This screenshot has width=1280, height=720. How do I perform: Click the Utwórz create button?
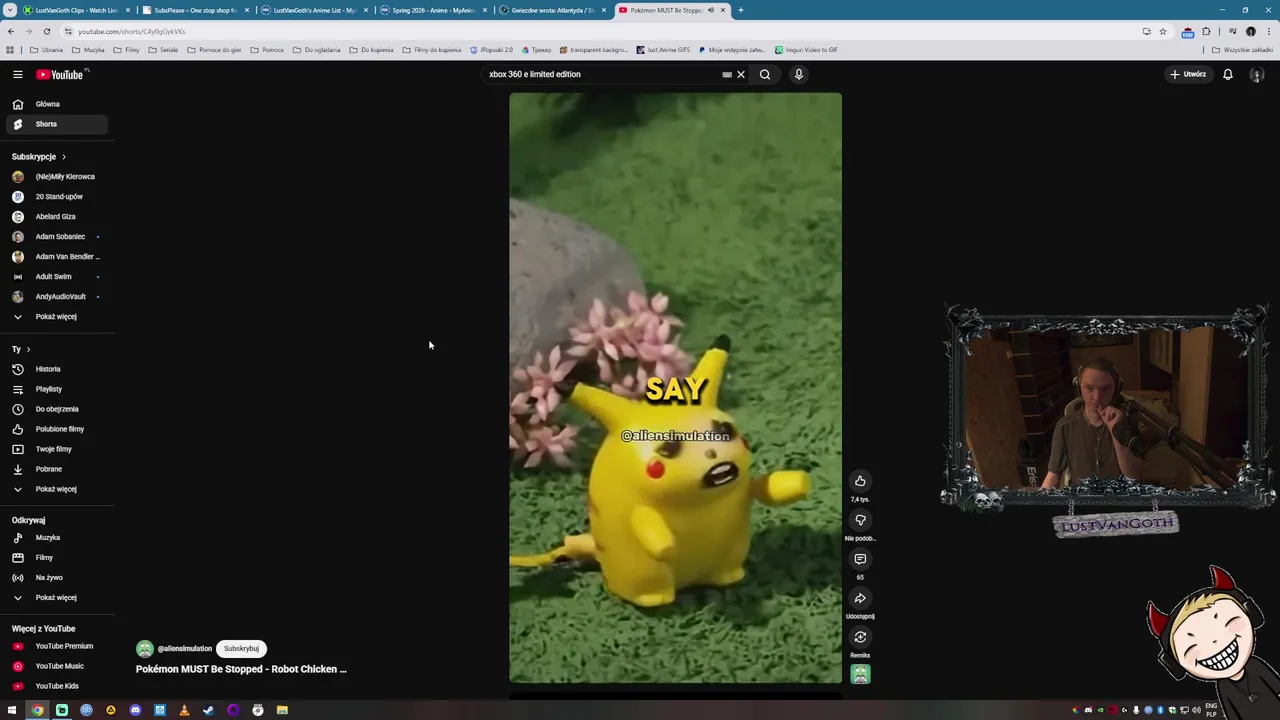[1189, 74]
